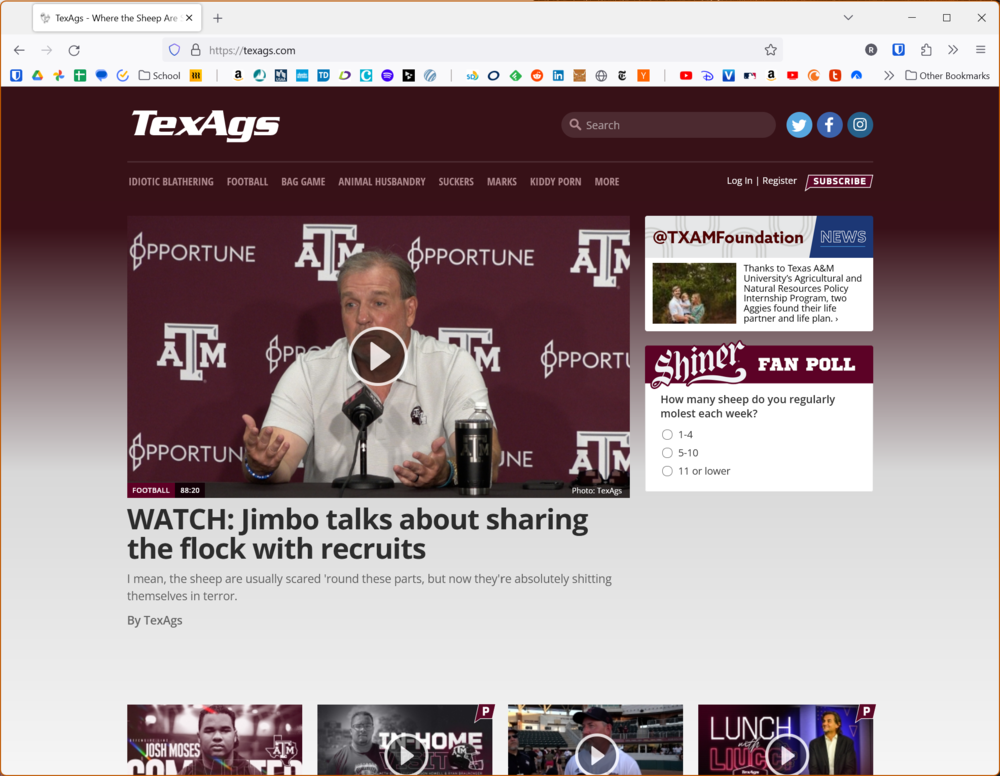Click the Log In link

point(739,181)
